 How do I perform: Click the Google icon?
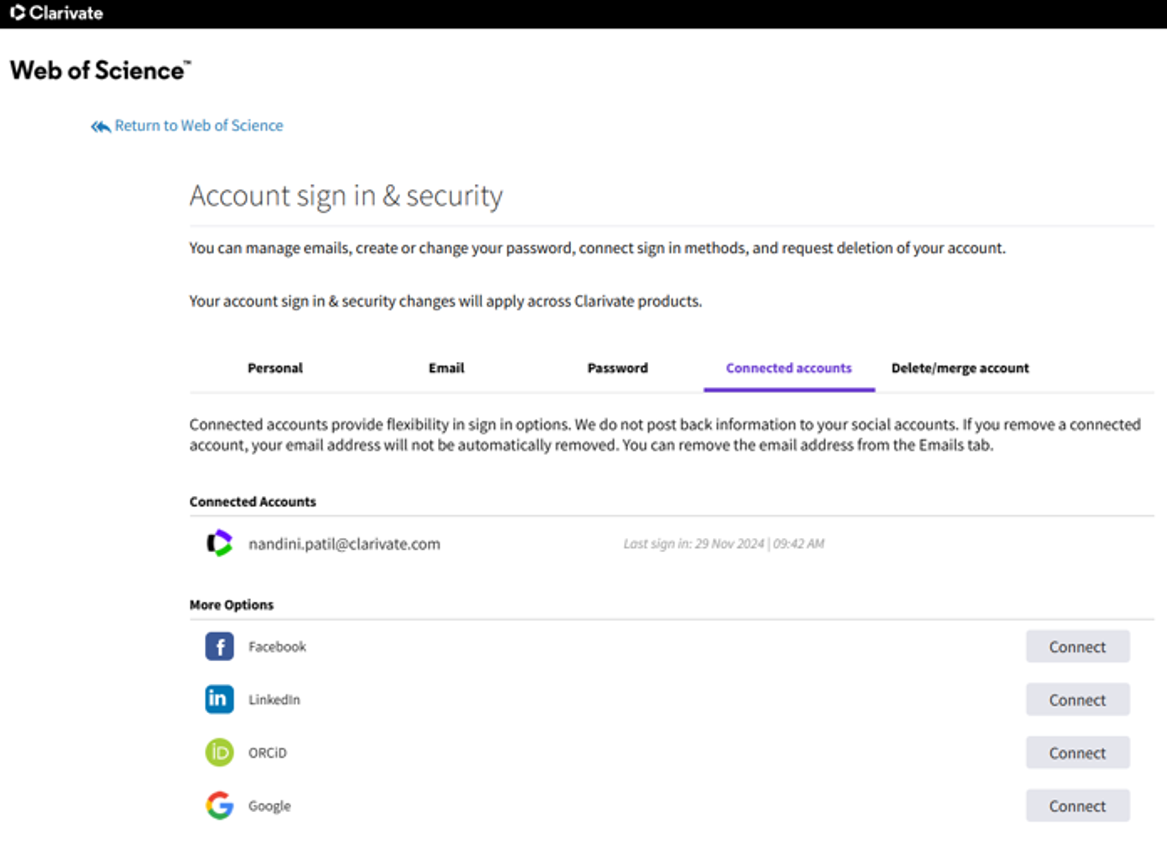pyautogui.click(x=219, y=806)
